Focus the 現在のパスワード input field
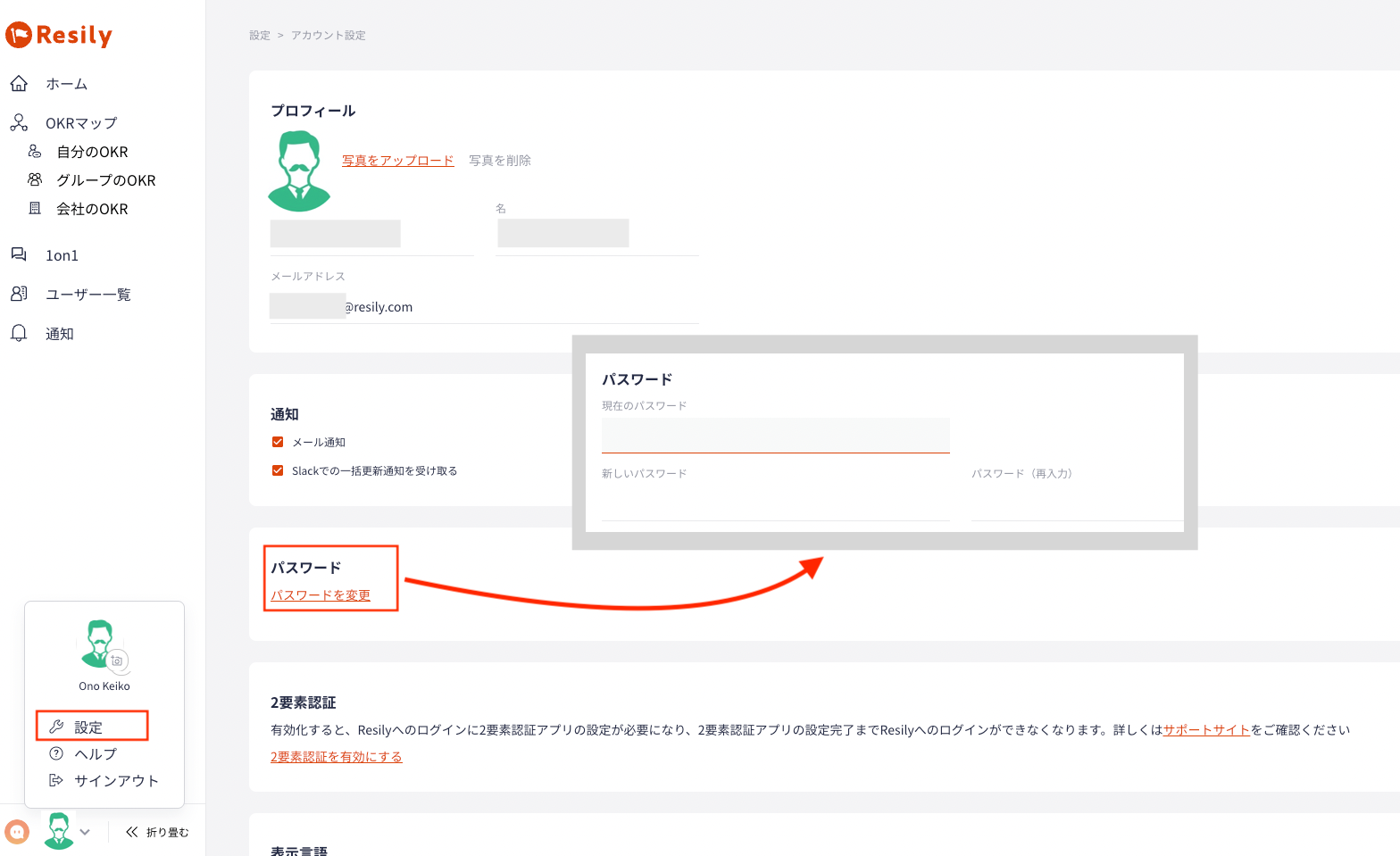The image size is (1400, 856). 775,436
